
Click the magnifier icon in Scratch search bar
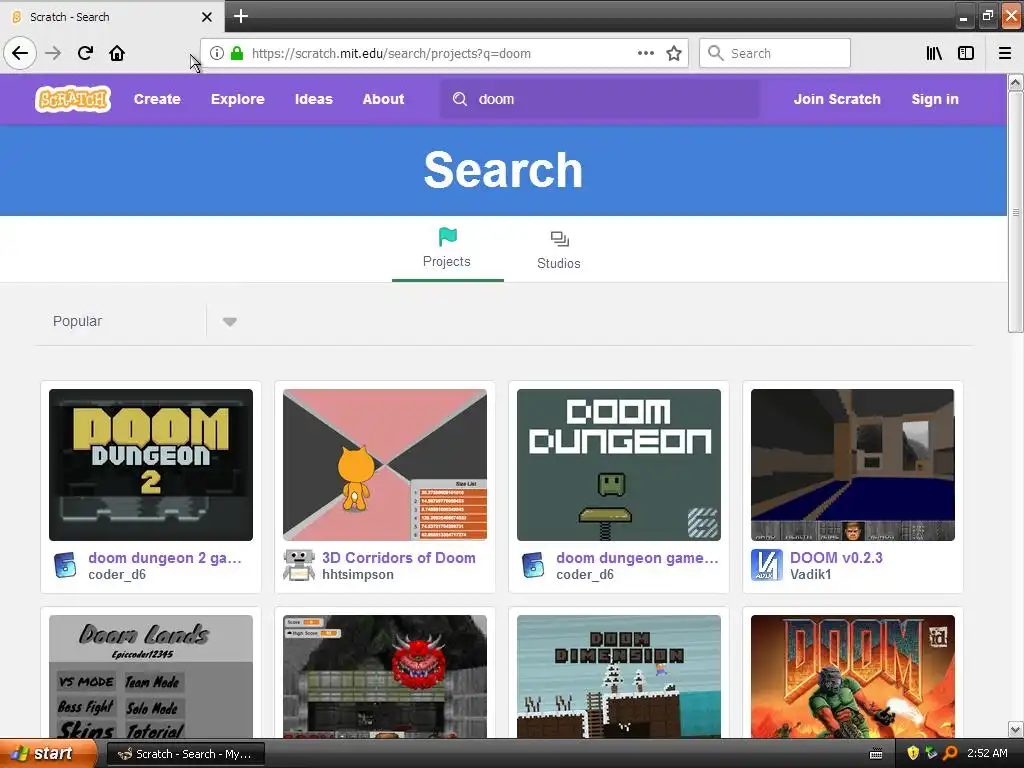[460, 99]
